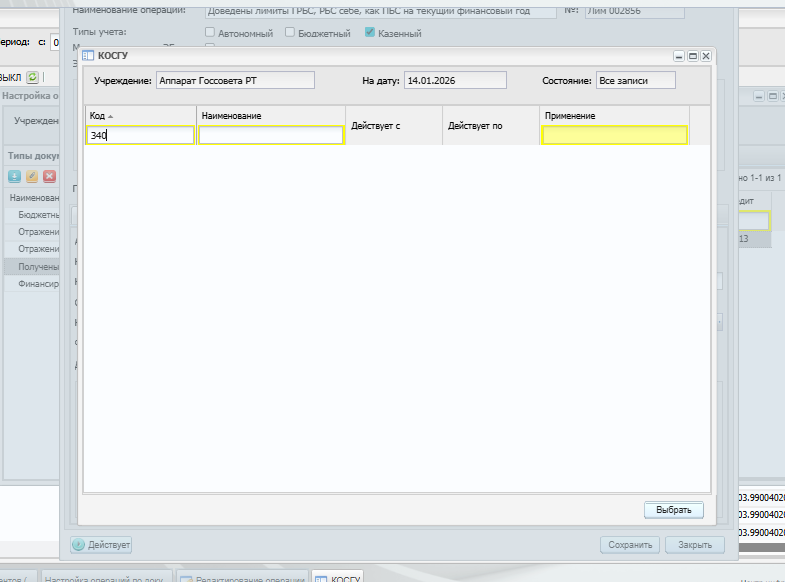This screenshot has height=582, width=785.
Task: Select the Получены... row in types list
Action: pyautogui.click(x=32, y=267)
